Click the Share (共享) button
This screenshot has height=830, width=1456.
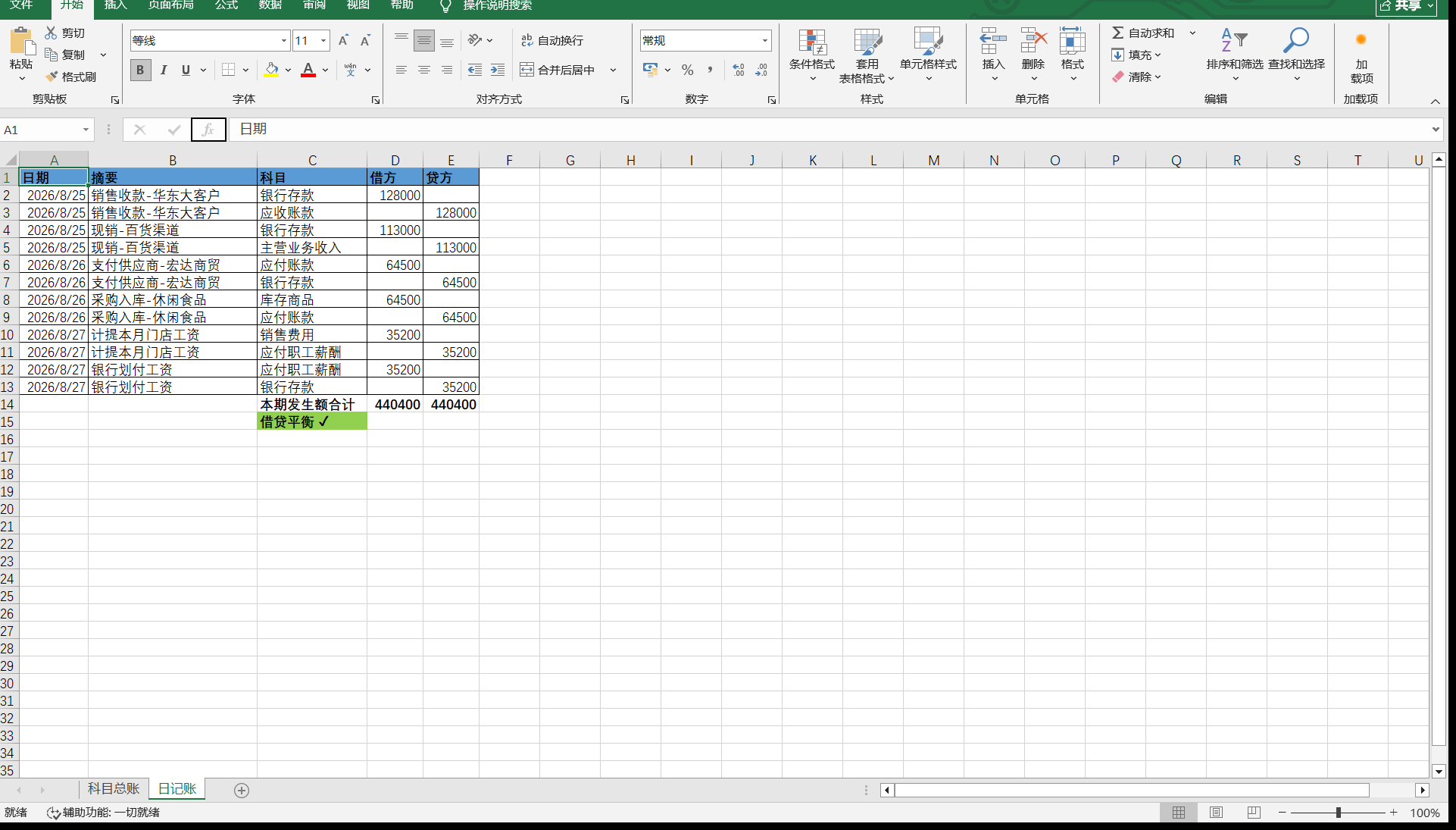[x=1406, y=6]
